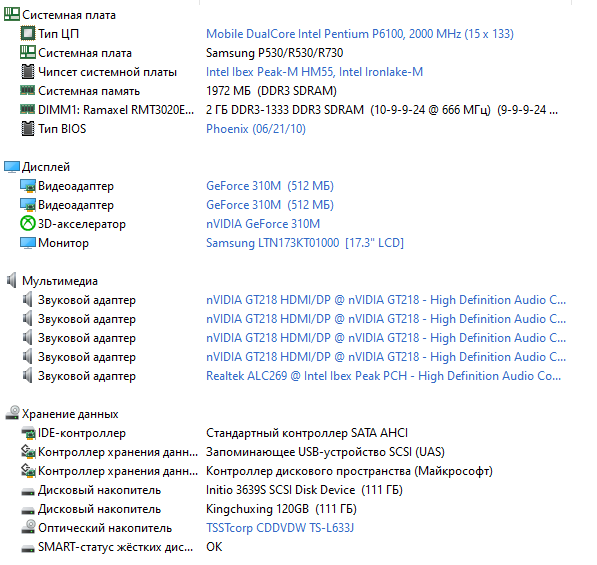The height and width of the screenshot is (565, 597).
Task: Select the IDE-контроллер icon
Action: 28,433
